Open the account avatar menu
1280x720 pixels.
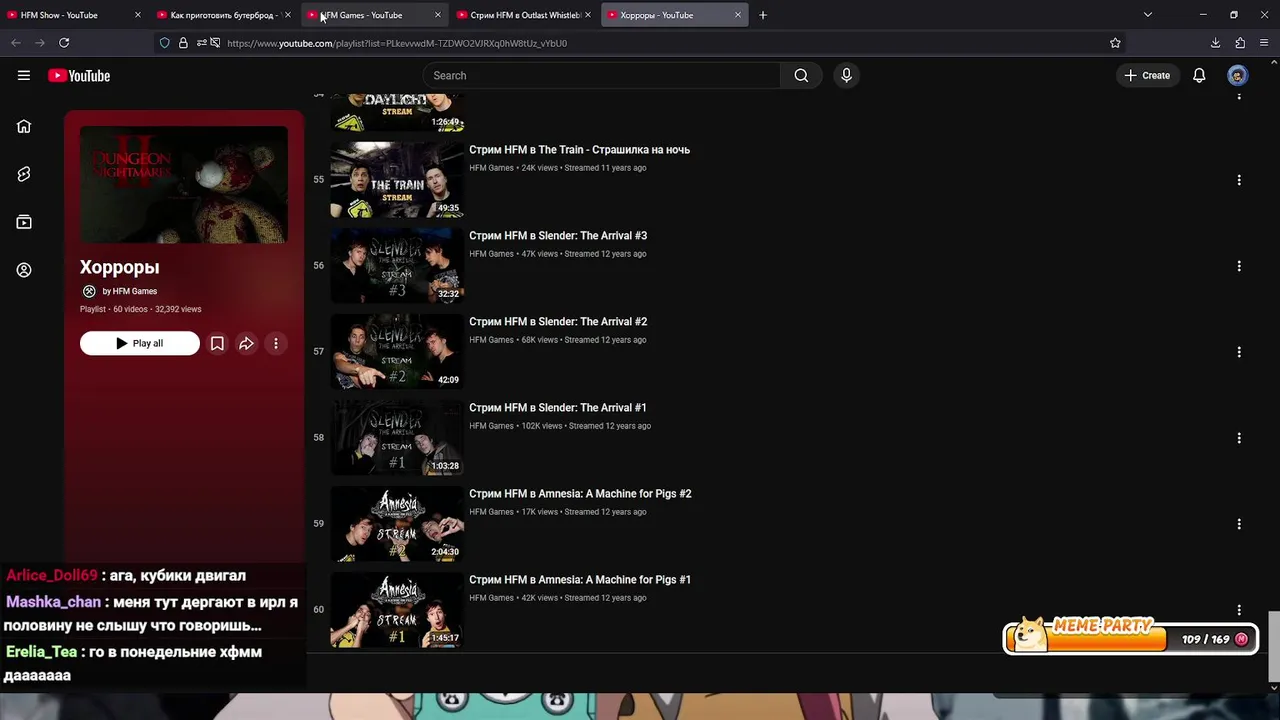pos(1238,75)
